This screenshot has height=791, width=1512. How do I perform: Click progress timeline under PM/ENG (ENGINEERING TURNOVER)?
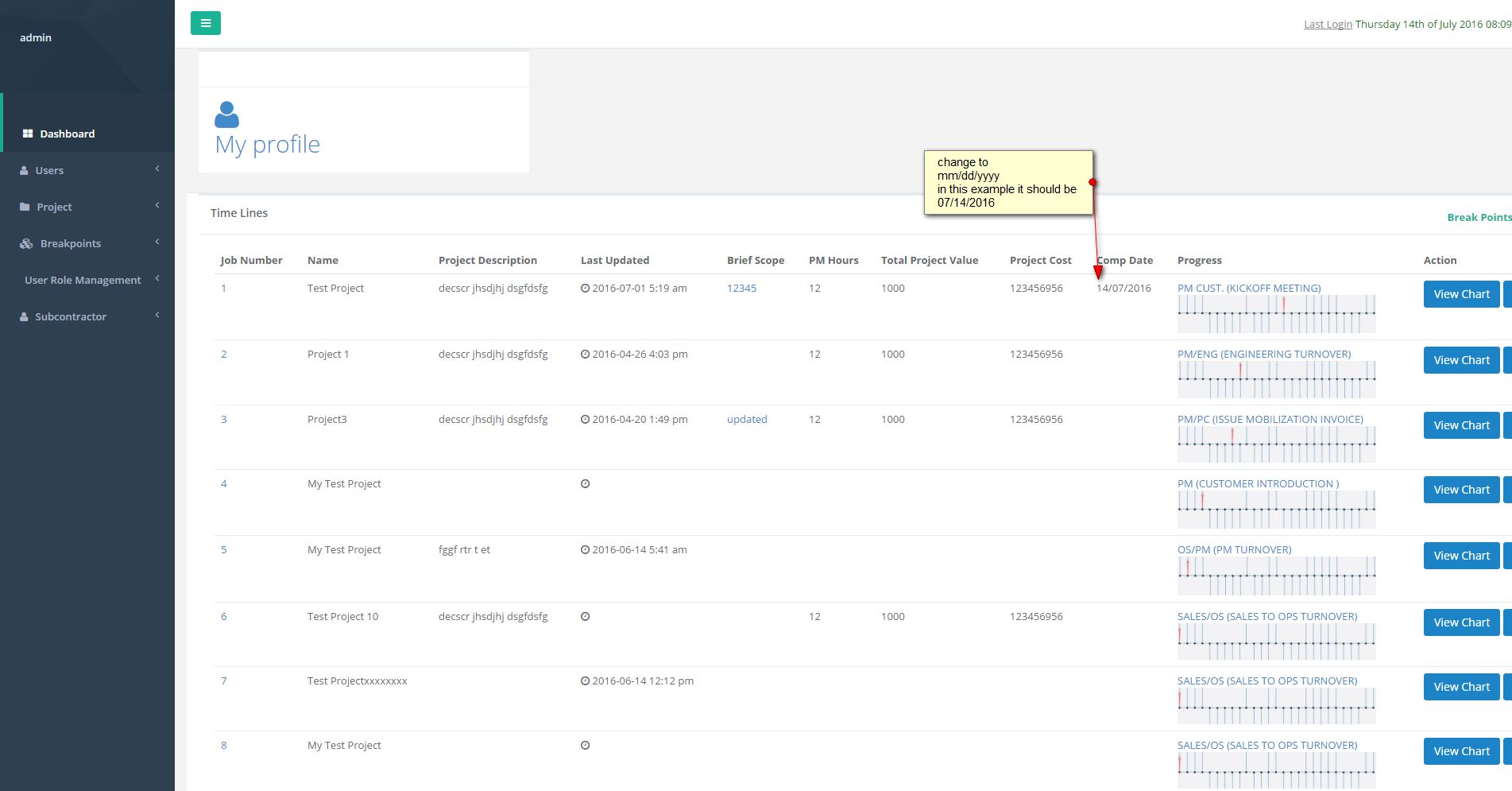click(1276, 380)
